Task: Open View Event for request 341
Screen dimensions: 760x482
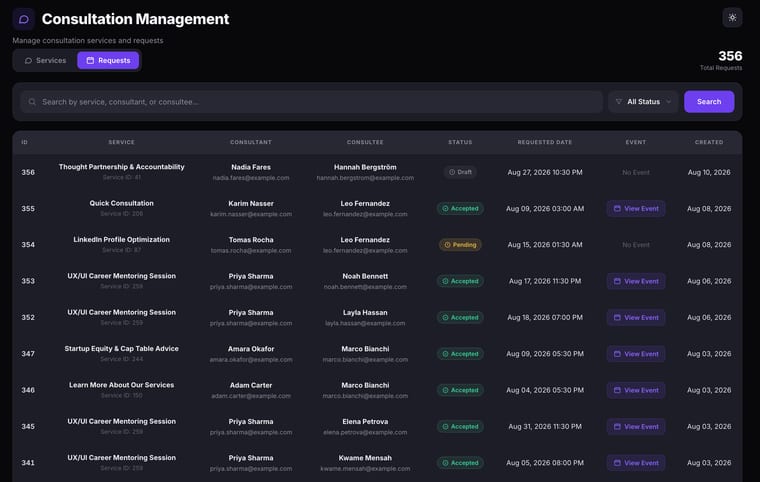Action: [635, 463]
